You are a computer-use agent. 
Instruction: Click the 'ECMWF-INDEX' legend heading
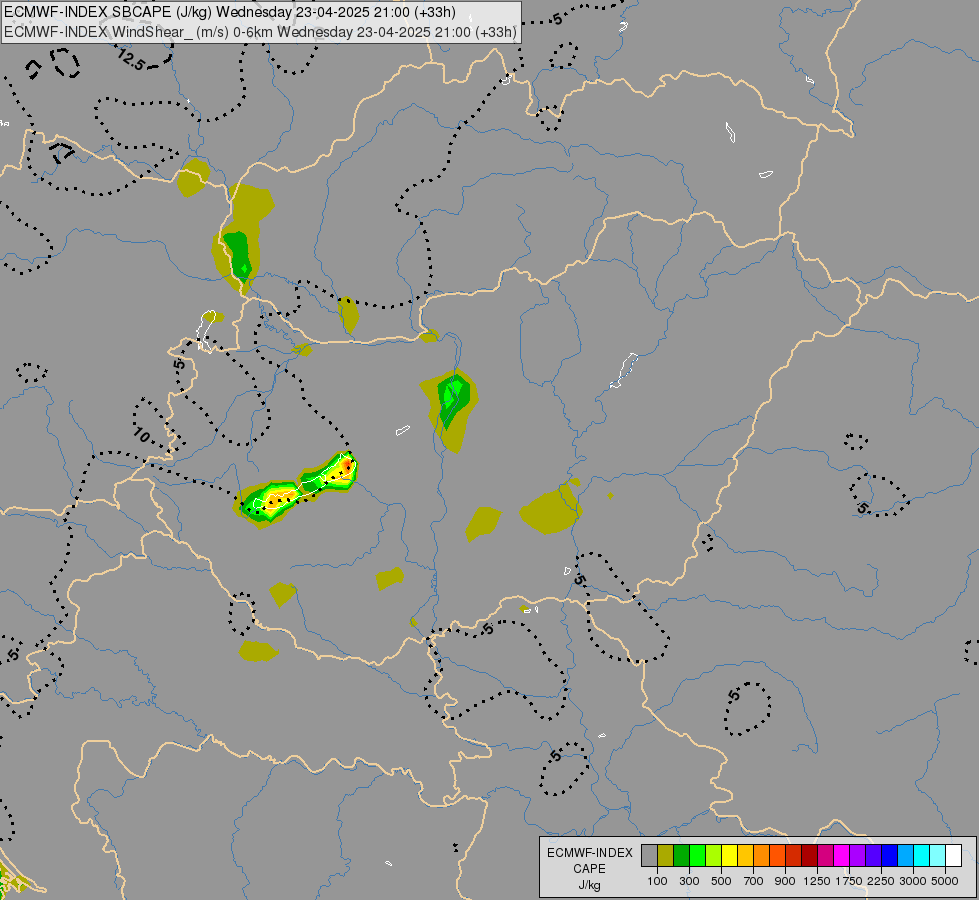point(589,853)
